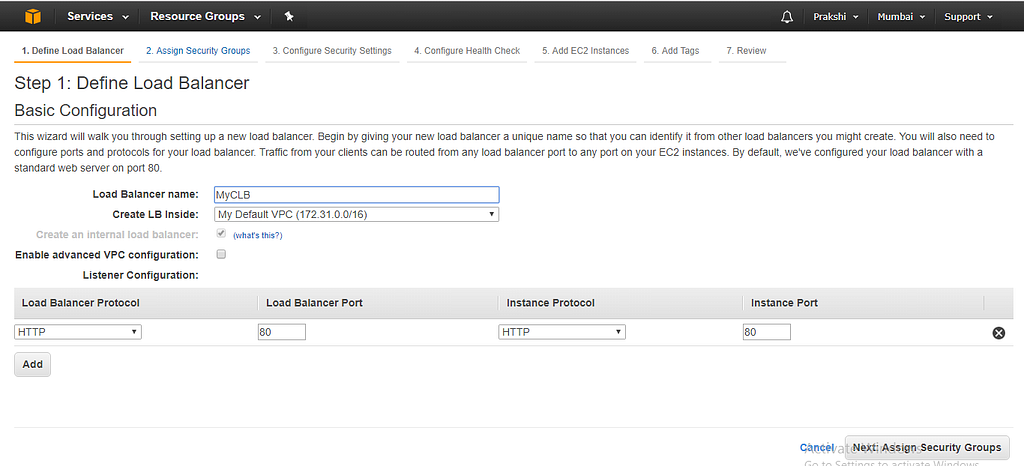Open the what's this? help link

(258, 235)
